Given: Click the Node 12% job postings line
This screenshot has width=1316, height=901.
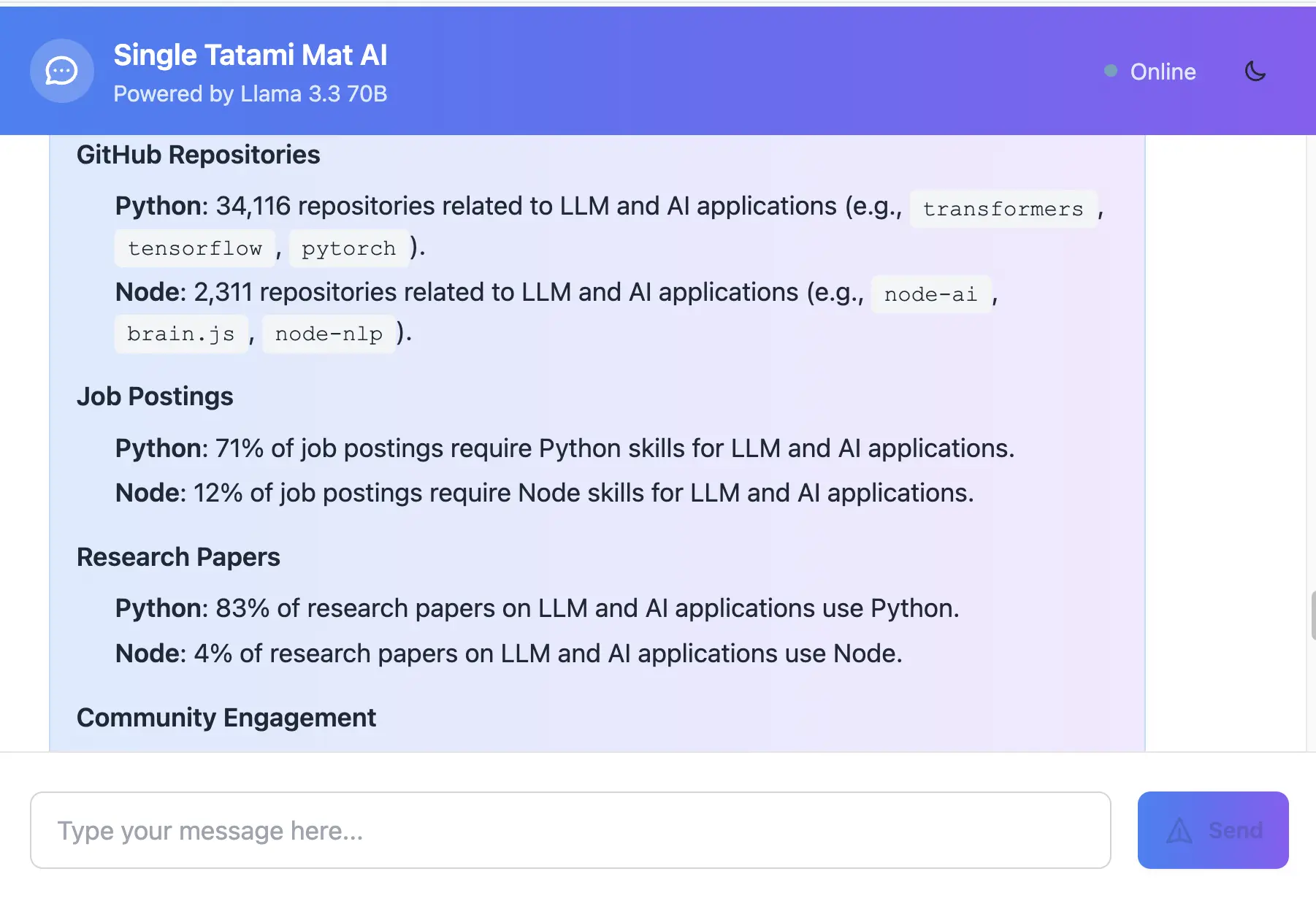Looking at the screenshot, I should pyautogui.click(x=545, y=493).
